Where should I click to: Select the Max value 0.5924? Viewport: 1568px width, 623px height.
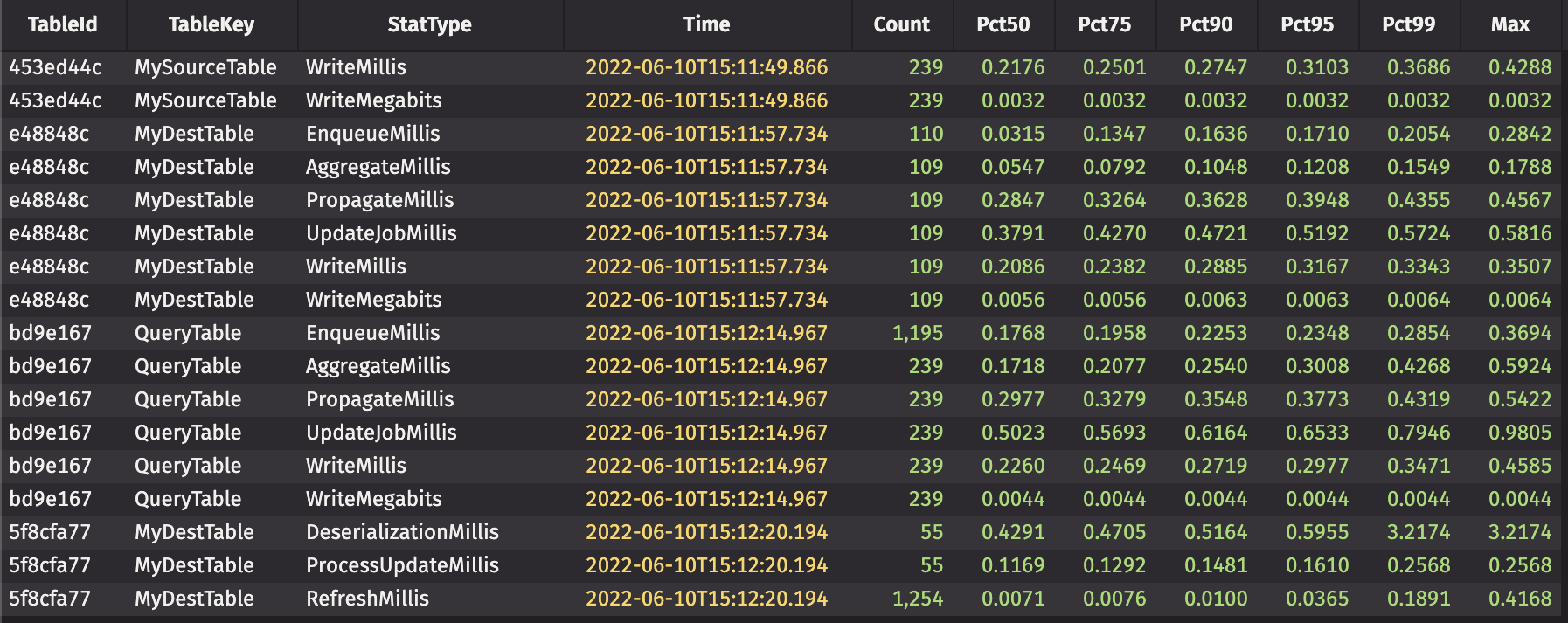pyautogui.click(x=1520, y=366)
